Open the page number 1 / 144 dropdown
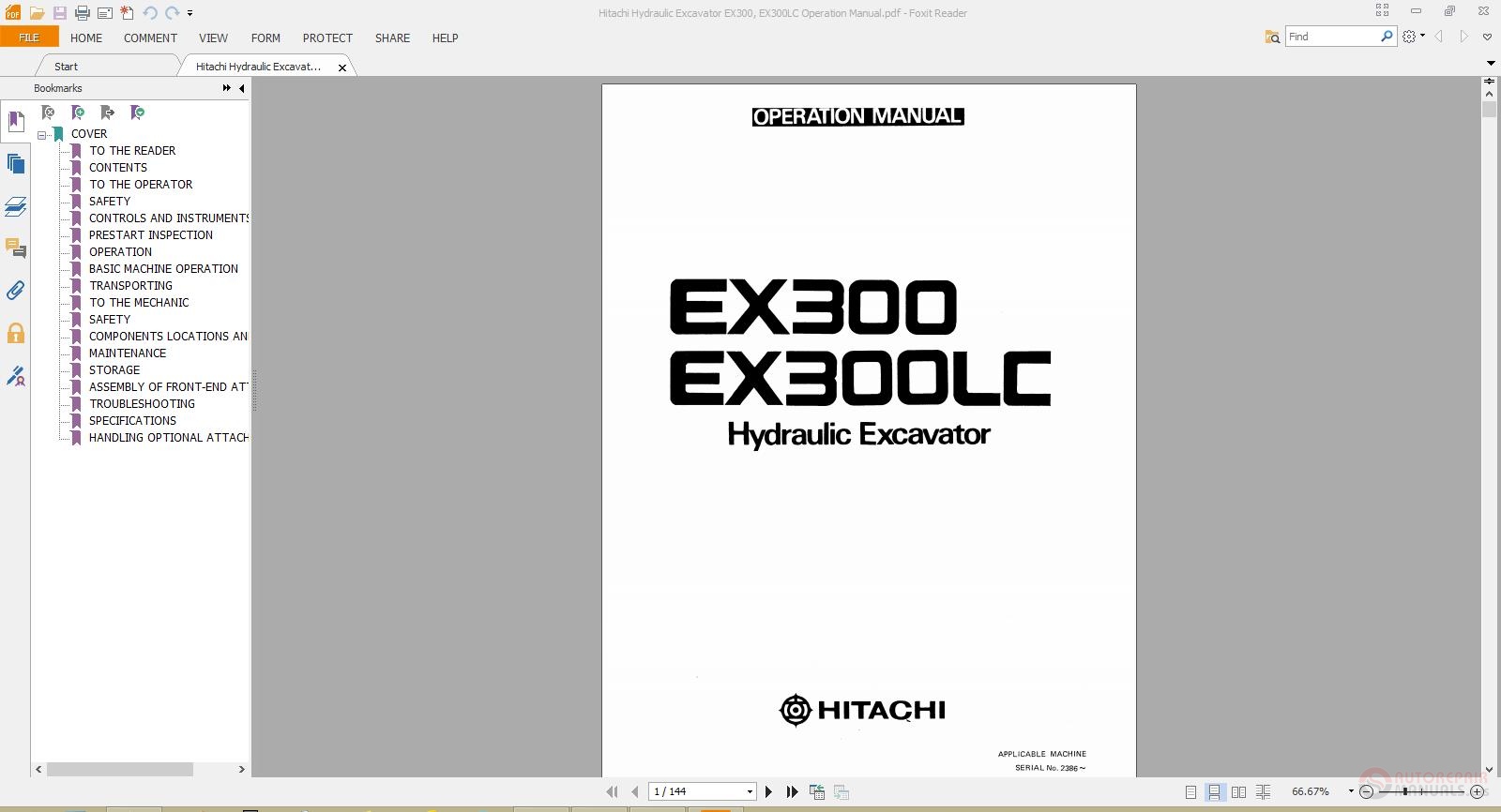This screenshot has height=812, width=1501. pos(750,792)
